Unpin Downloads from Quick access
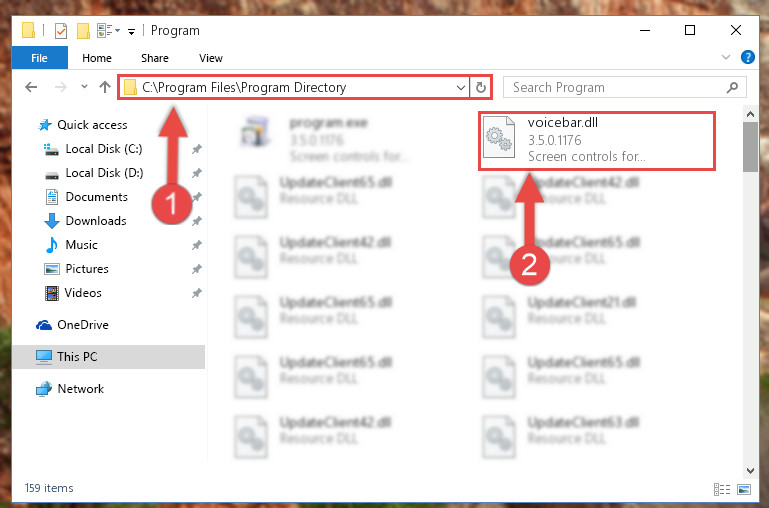Image resolution: width=769 pixels, height=508 pixels. pyautogui.click(x=197, y=221)
